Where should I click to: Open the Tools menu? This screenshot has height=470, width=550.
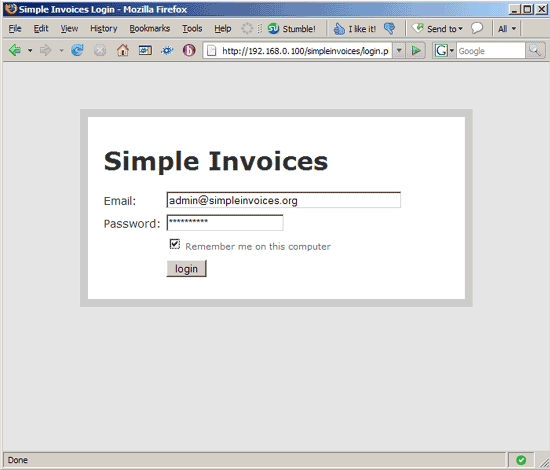(x=192, y=28)
